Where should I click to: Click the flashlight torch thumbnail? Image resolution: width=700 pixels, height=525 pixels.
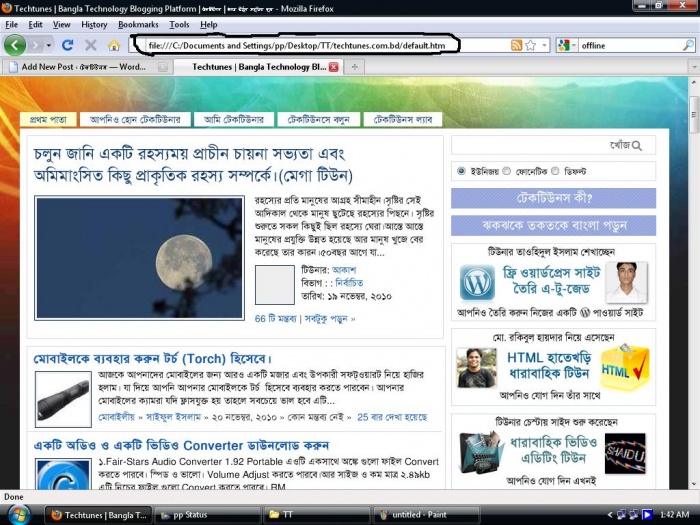point(63,400)
